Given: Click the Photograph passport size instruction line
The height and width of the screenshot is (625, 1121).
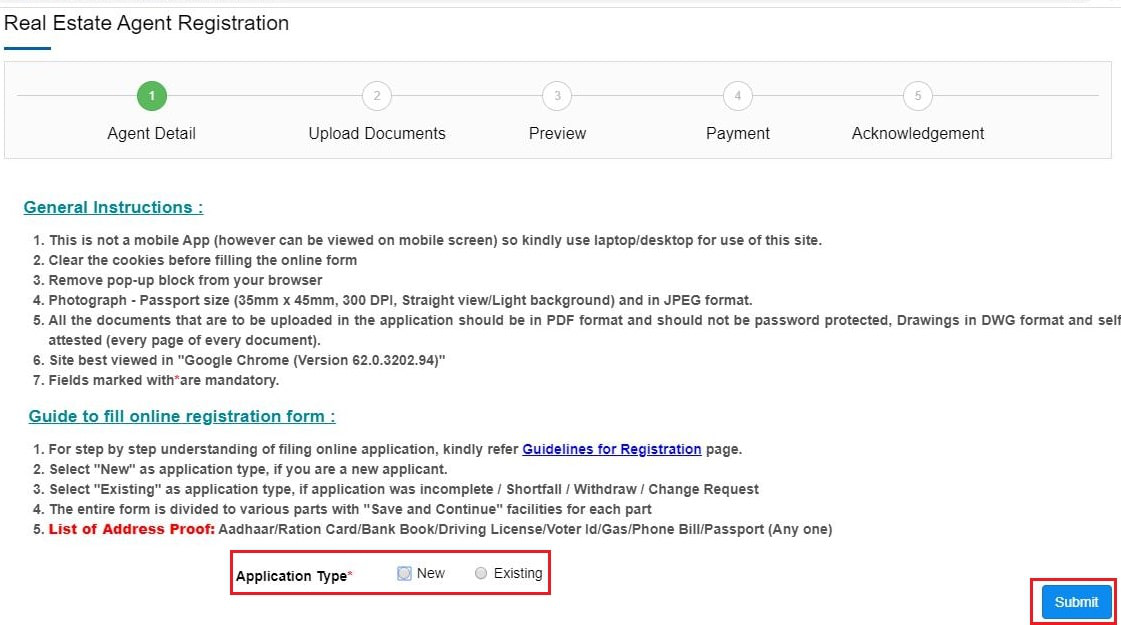Looking at the screenshot, I should click(400, 300).
